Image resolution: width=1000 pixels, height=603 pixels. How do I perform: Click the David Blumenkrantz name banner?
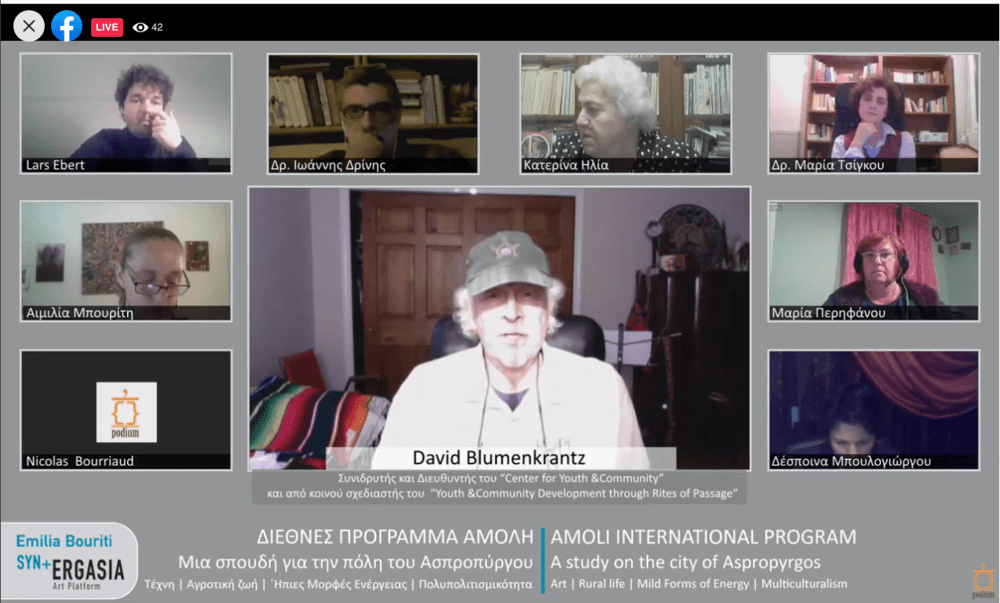pyautogui.click(x=499, y=458)
